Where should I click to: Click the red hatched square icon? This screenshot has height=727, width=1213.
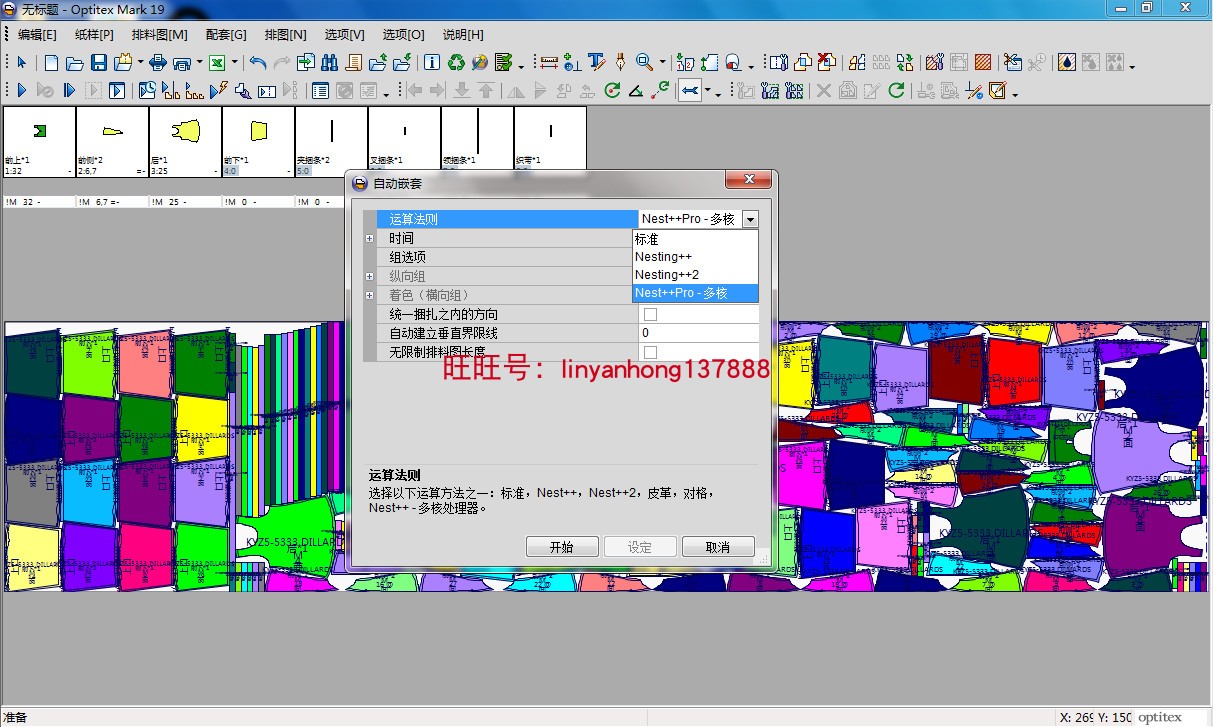pyautogui.click(x=983, y=62)
